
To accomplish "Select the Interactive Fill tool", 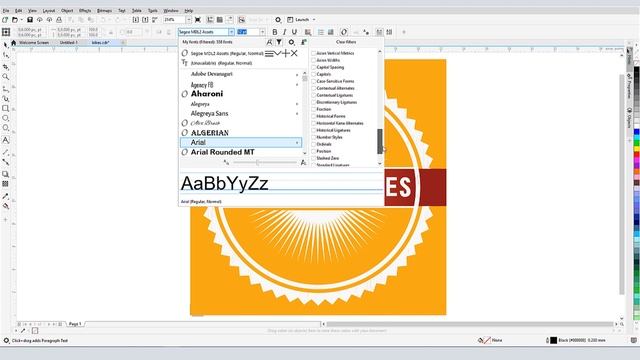I will coord(5,206).
